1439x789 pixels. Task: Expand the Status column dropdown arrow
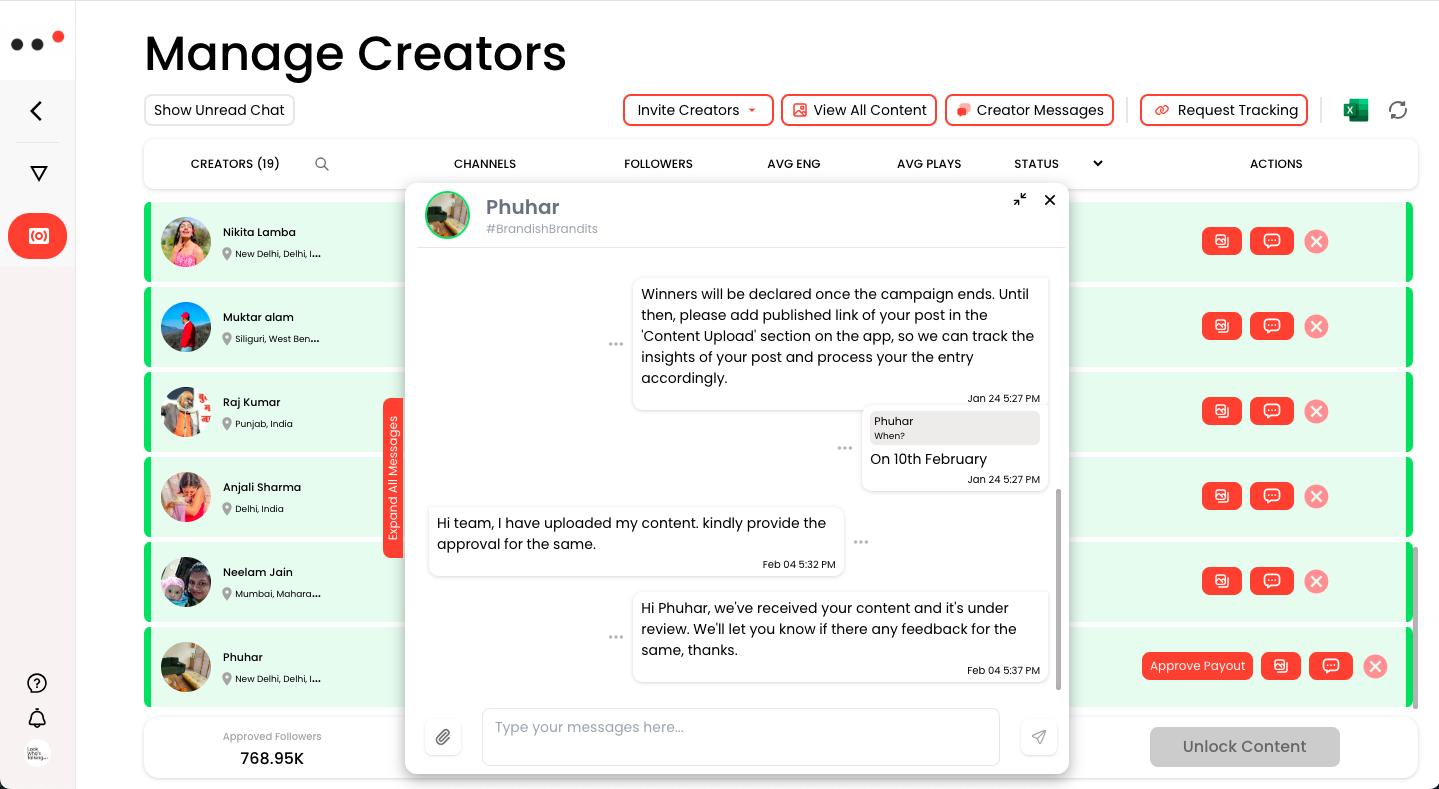click(x=1098, y=163)
